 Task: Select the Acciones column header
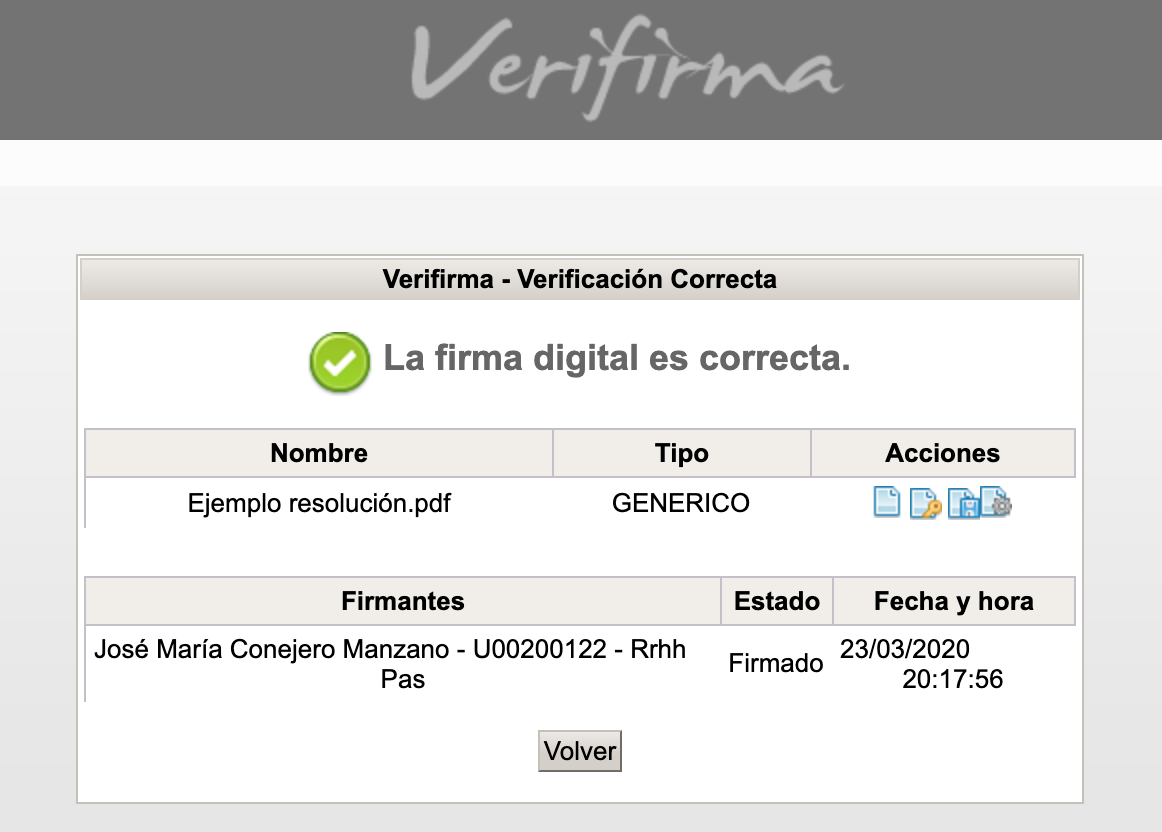[x=942, y=453]
